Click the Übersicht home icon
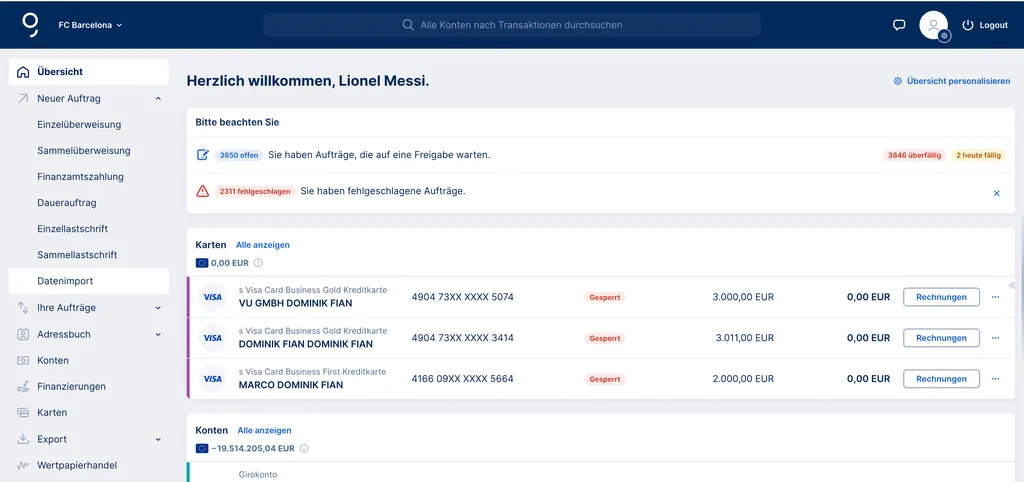The image size is (1024, 482). pyautogui.click(x=24, y=72)
